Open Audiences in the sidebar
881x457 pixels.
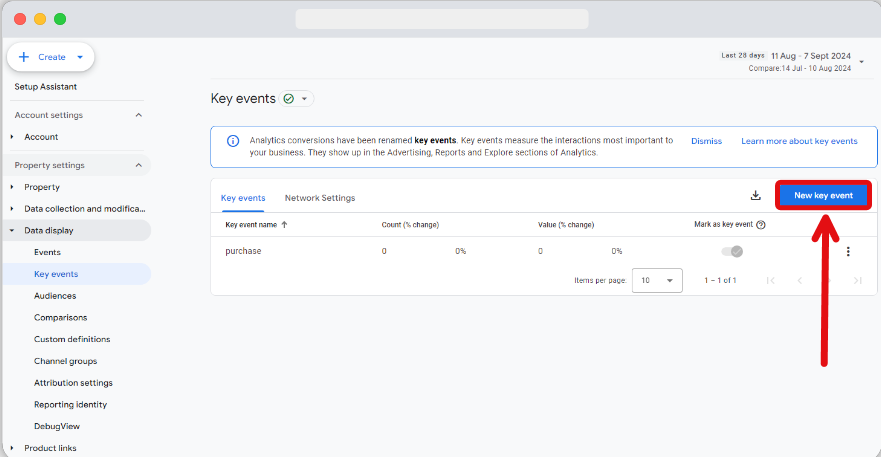coord(55,296)
